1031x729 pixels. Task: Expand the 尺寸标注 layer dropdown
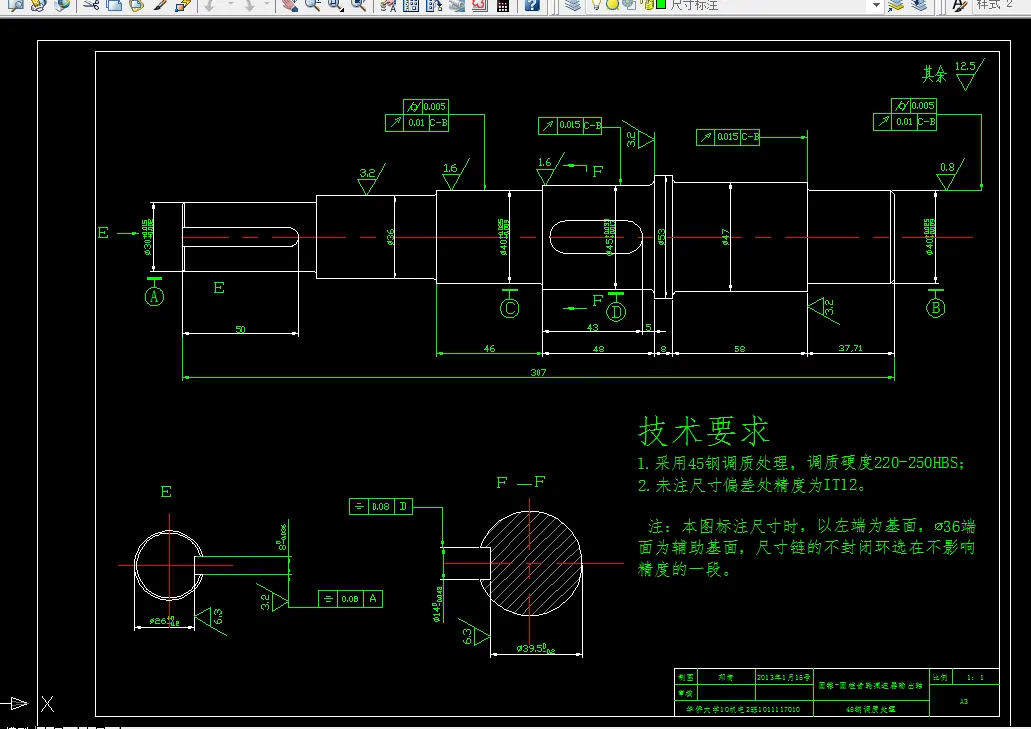[x=876, y=5]
